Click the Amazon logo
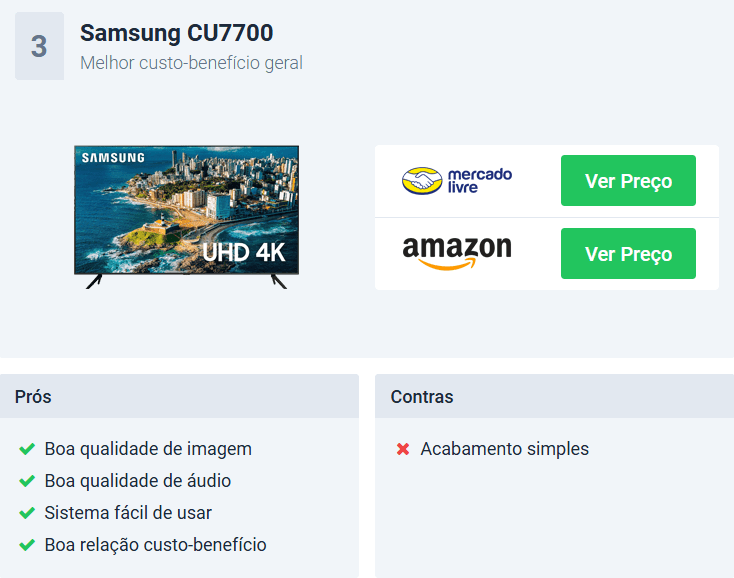Screen dimensions: 734x578 pyautogui.click(x=457, y=253)
